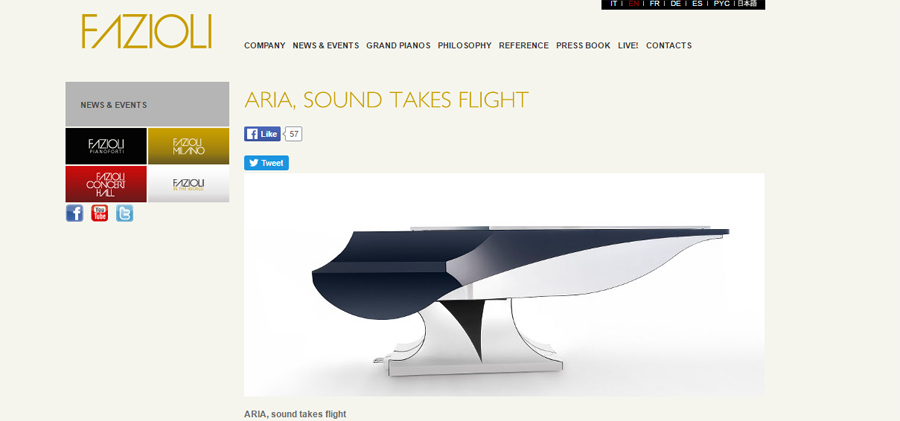Open the COMPANY menu
900x421 pixels.
[265, 45]
